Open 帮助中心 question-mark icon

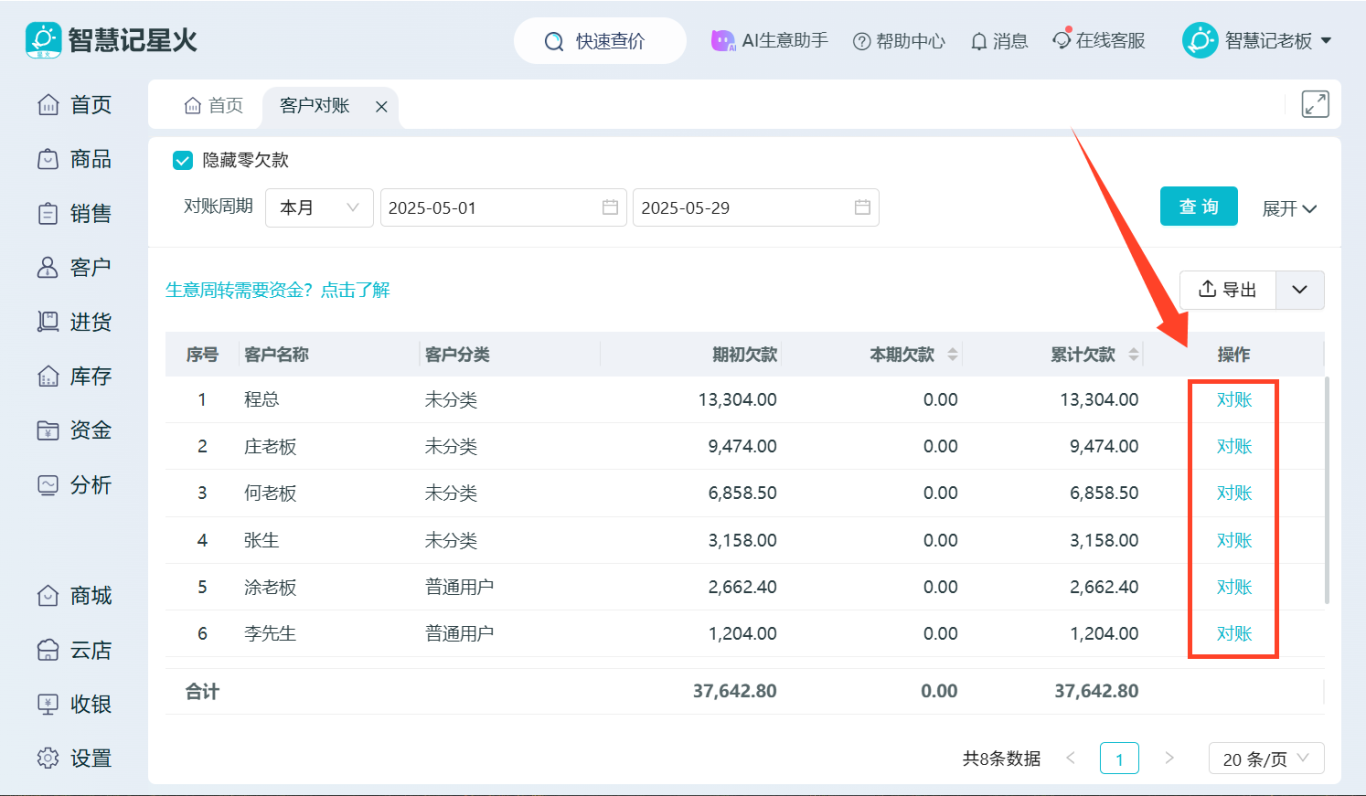tap(862, 42)
